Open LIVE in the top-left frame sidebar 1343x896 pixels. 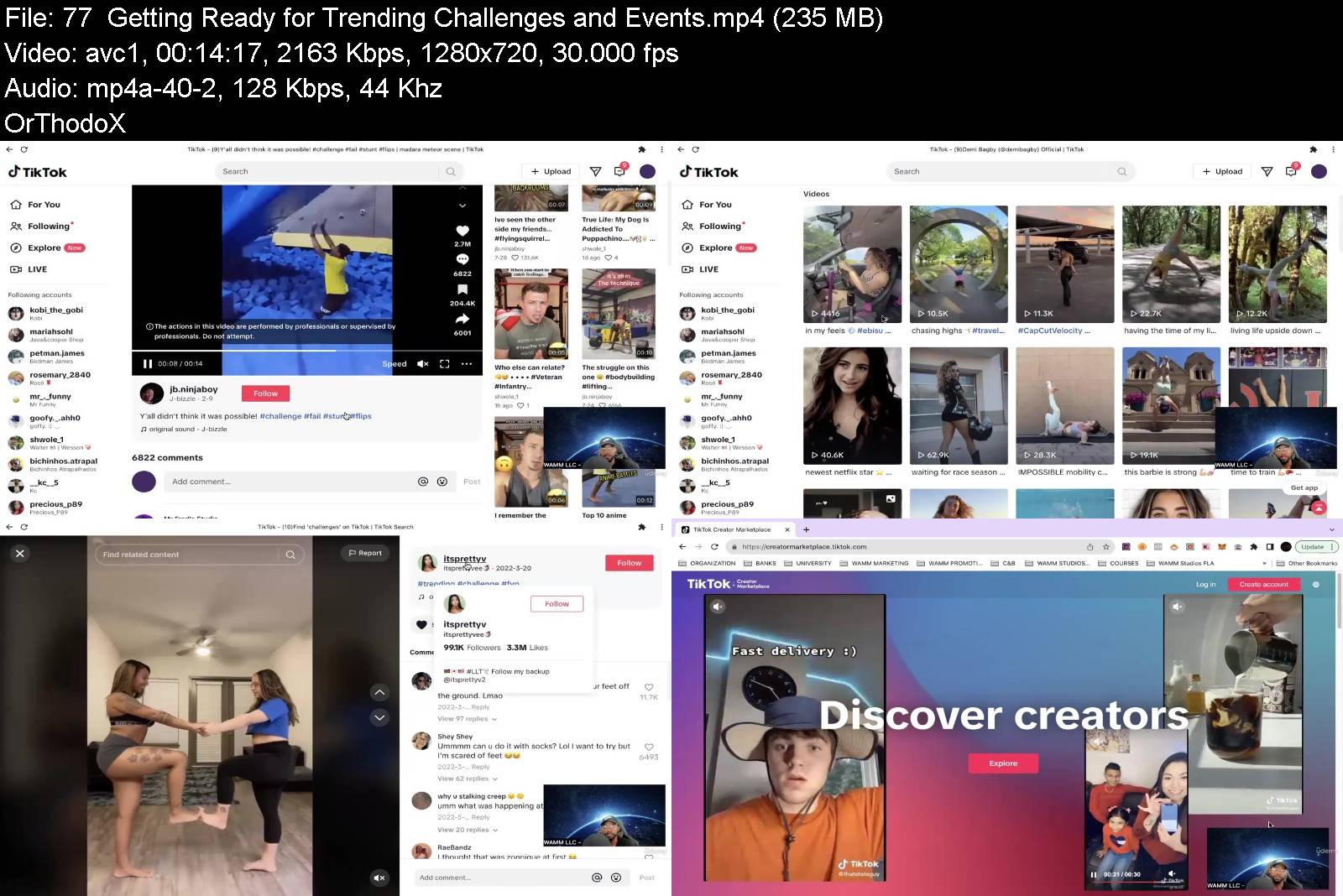click(x=29, y=269)
